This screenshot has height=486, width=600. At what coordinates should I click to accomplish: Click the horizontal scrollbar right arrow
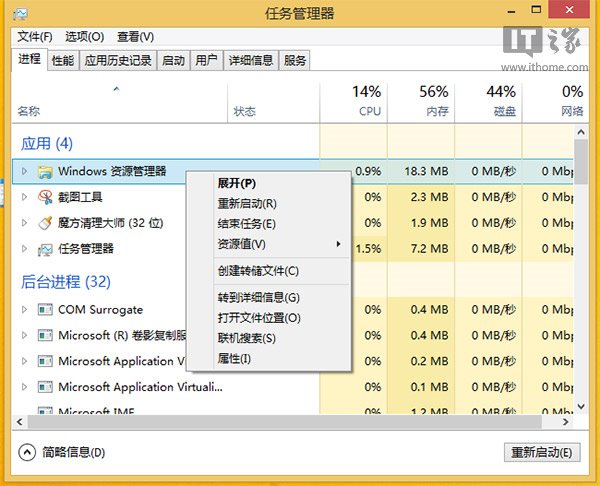coord(566,422)
